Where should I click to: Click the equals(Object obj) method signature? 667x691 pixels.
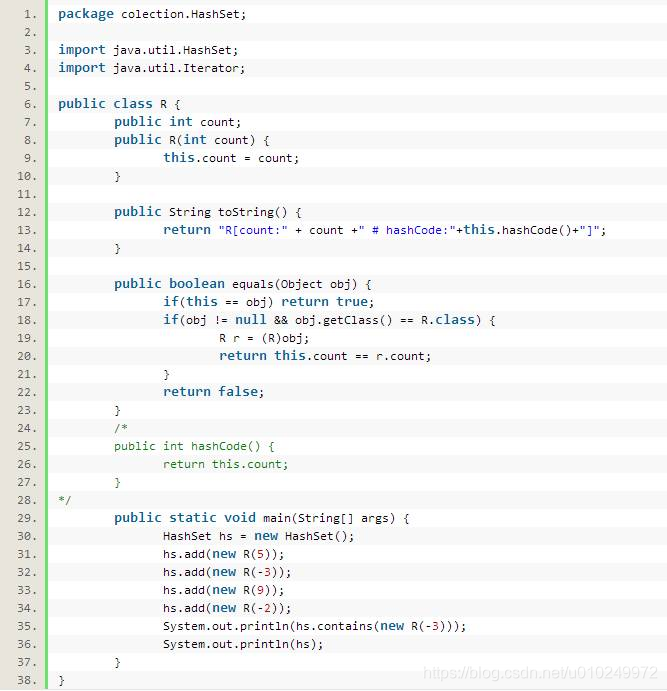(x=243, y=284)
